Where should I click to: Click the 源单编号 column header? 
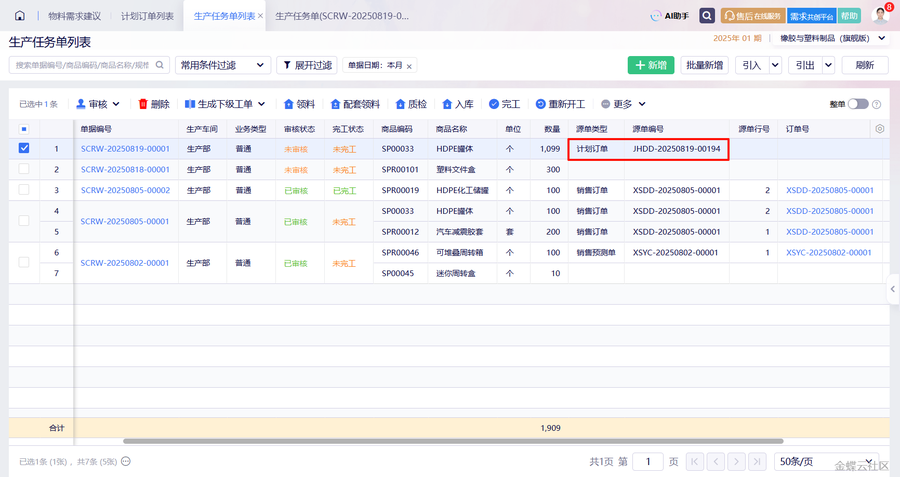point(648,129)
